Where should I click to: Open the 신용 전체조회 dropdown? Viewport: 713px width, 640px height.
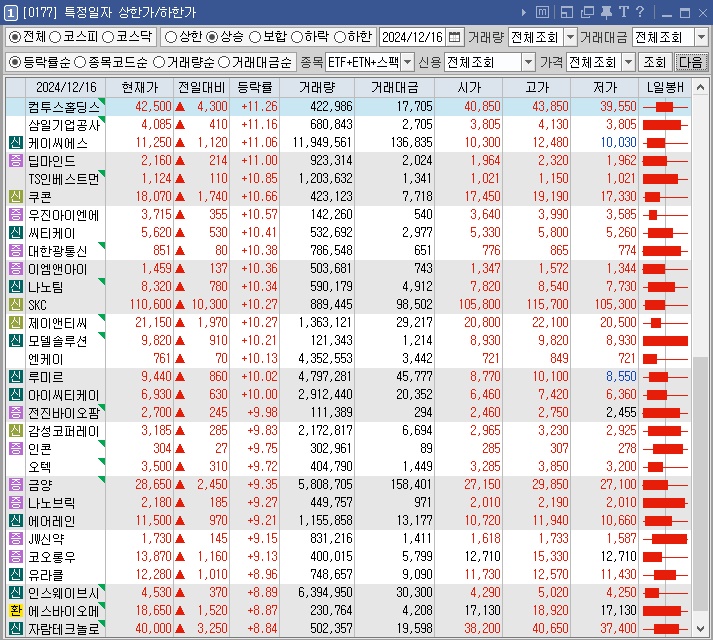[528, 62]
